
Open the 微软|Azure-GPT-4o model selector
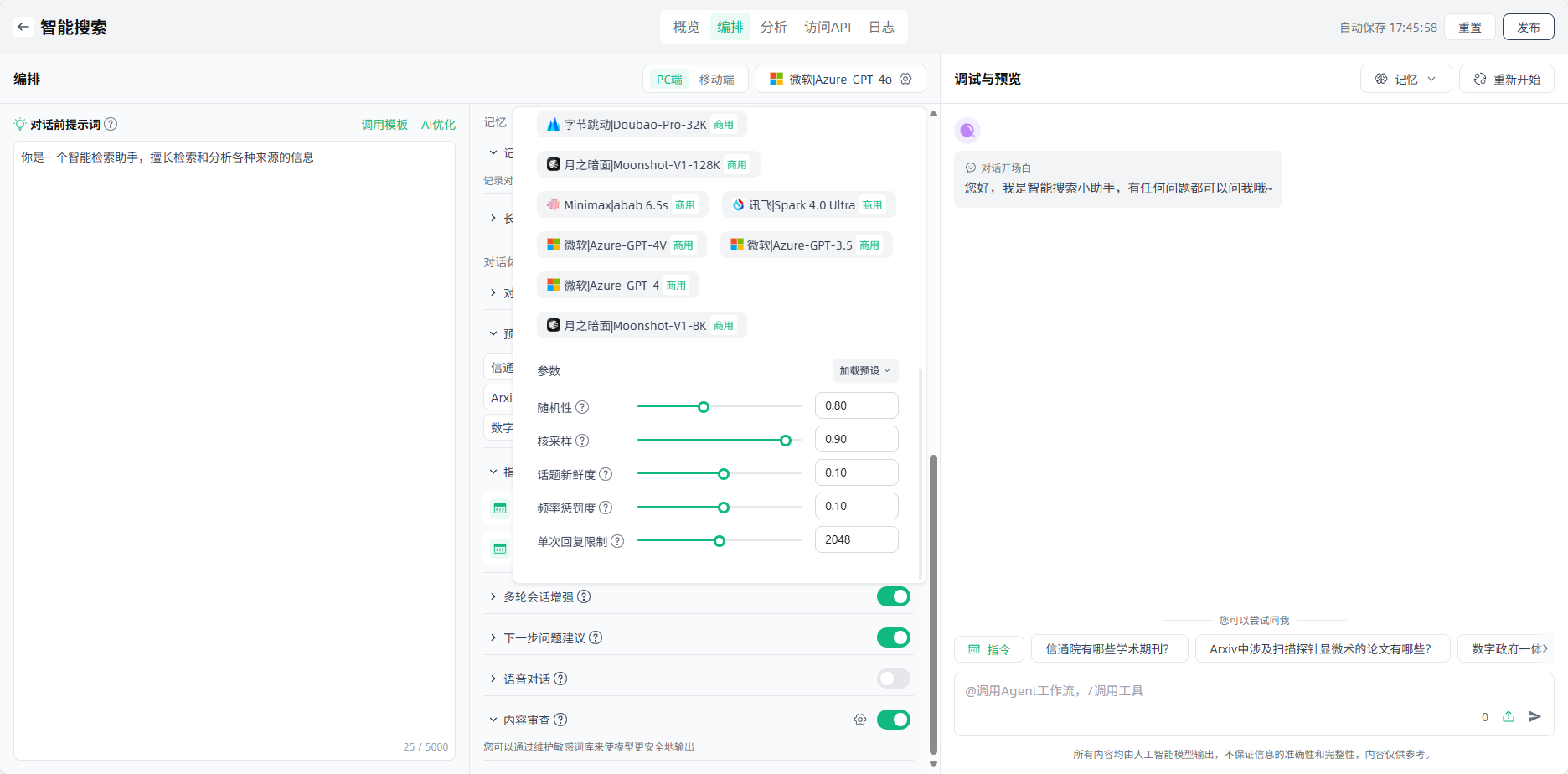tap(840, 79)
